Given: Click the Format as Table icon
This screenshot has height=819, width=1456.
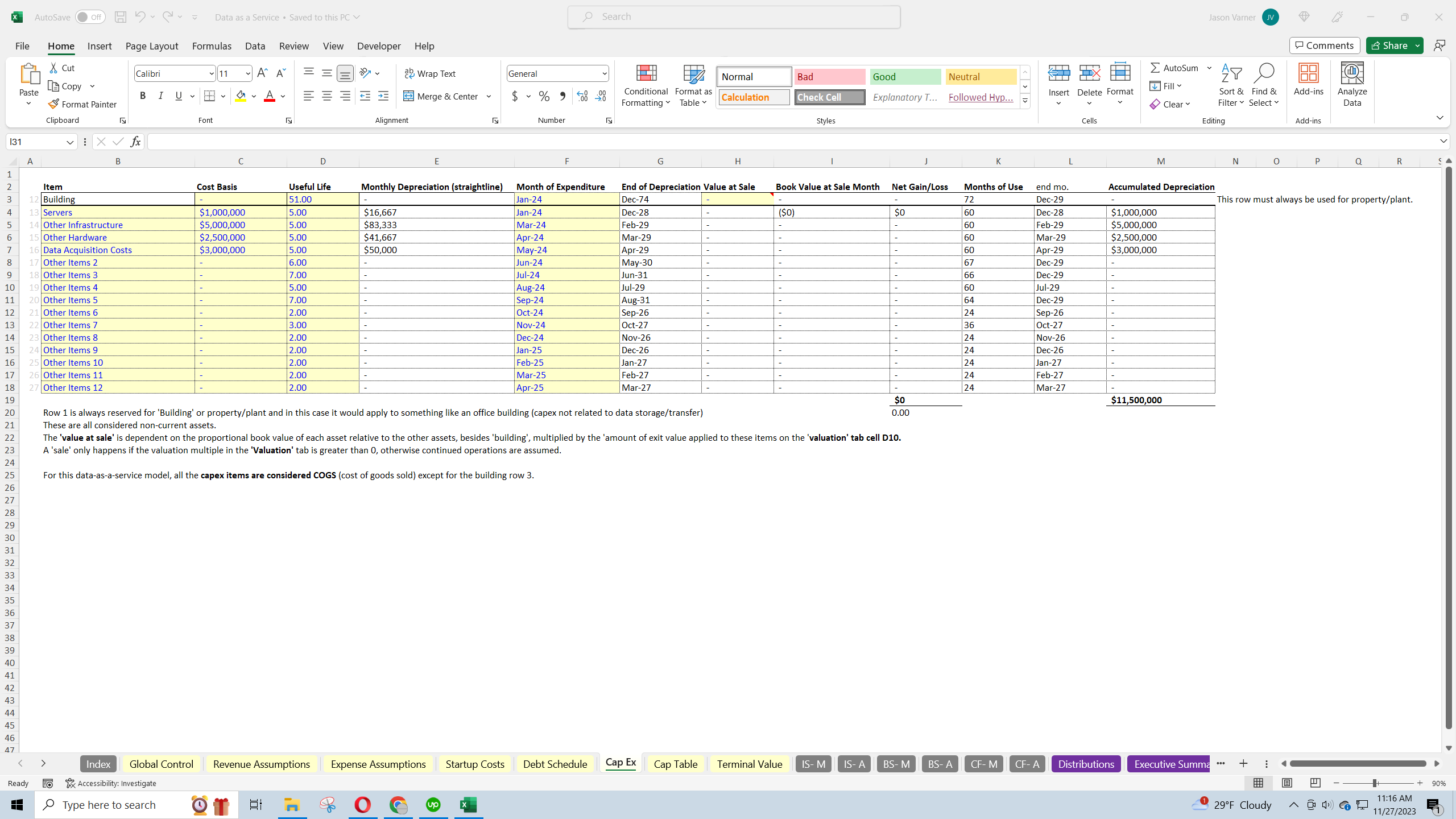Looking at the screenshot, I should pos(692,85).
